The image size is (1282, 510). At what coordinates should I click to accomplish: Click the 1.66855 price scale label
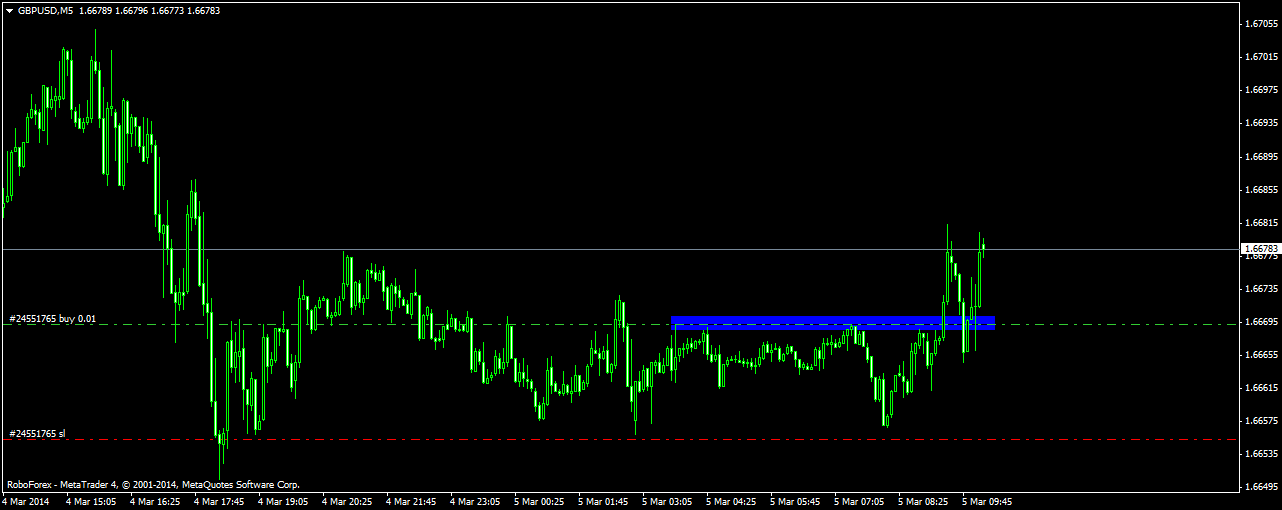1261,190
